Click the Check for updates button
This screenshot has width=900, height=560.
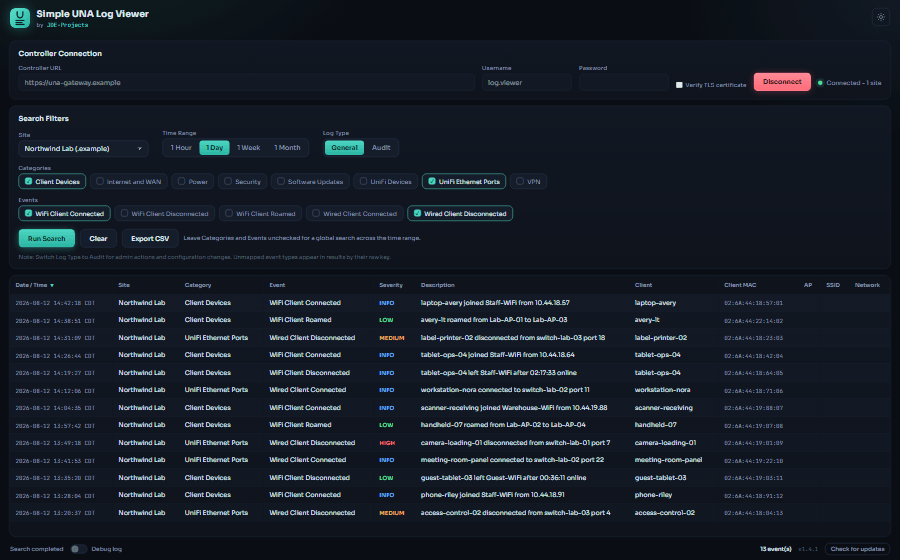click(x=857, y=549)
